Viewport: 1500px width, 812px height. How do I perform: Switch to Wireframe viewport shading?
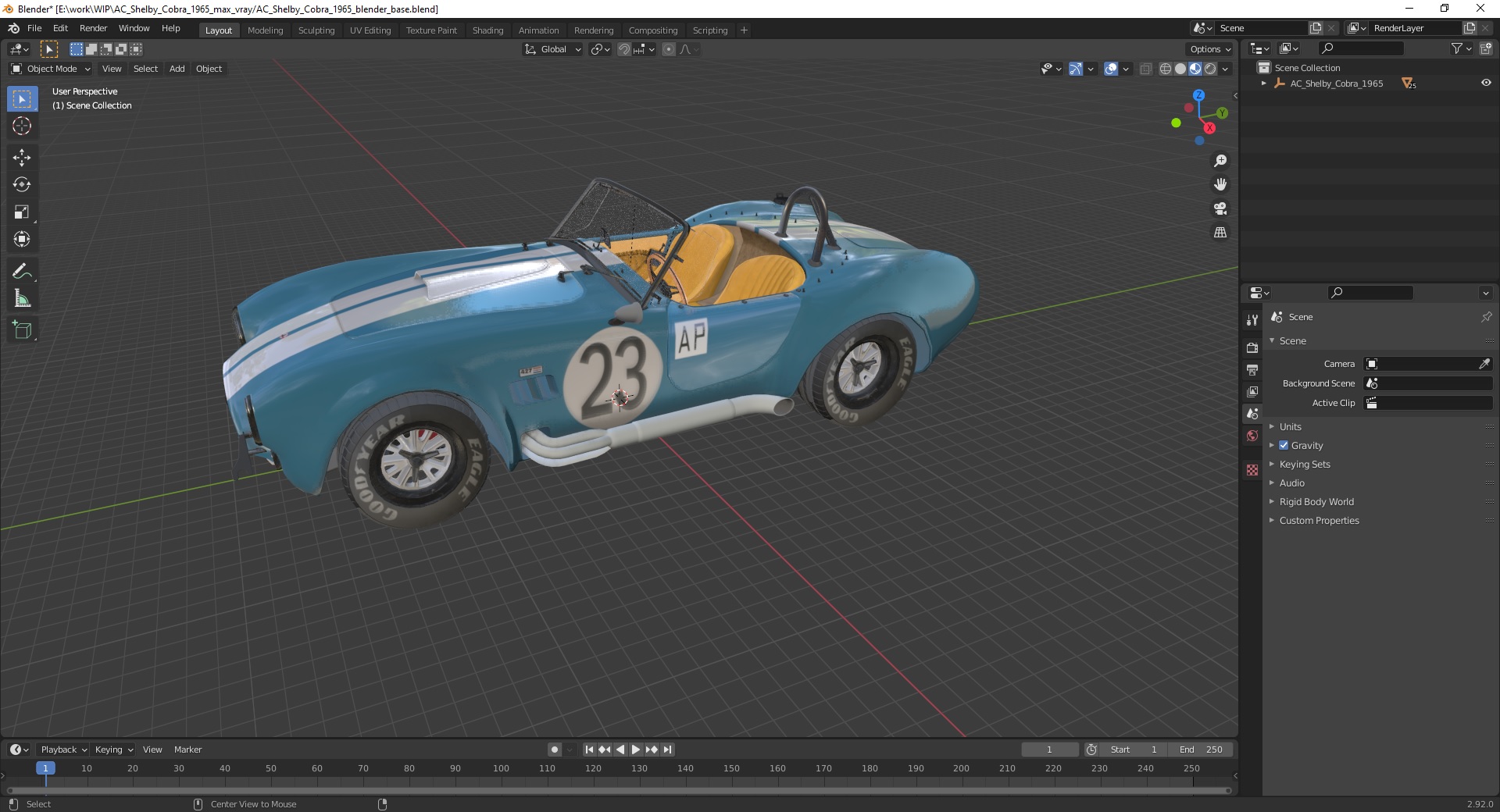(1166, 69)
